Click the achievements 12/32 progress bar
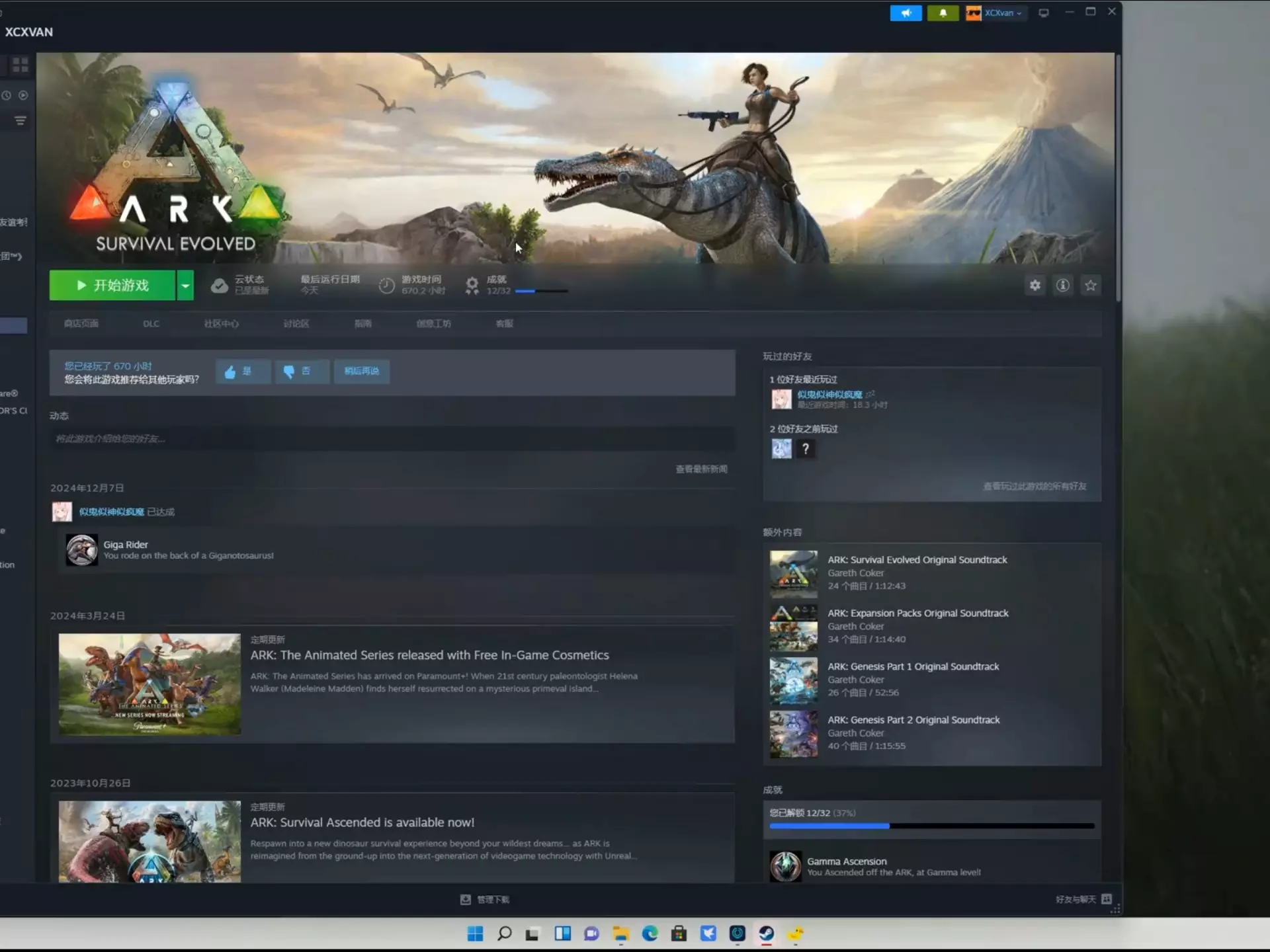 [541, 291]
